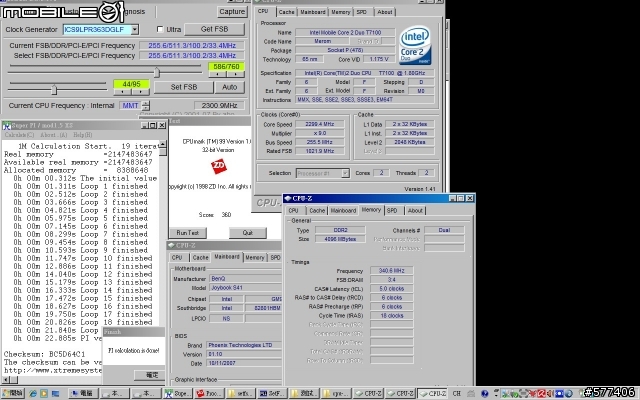Click the Super PI title bar icon
The image size is (640, 400).
[7, 126]
